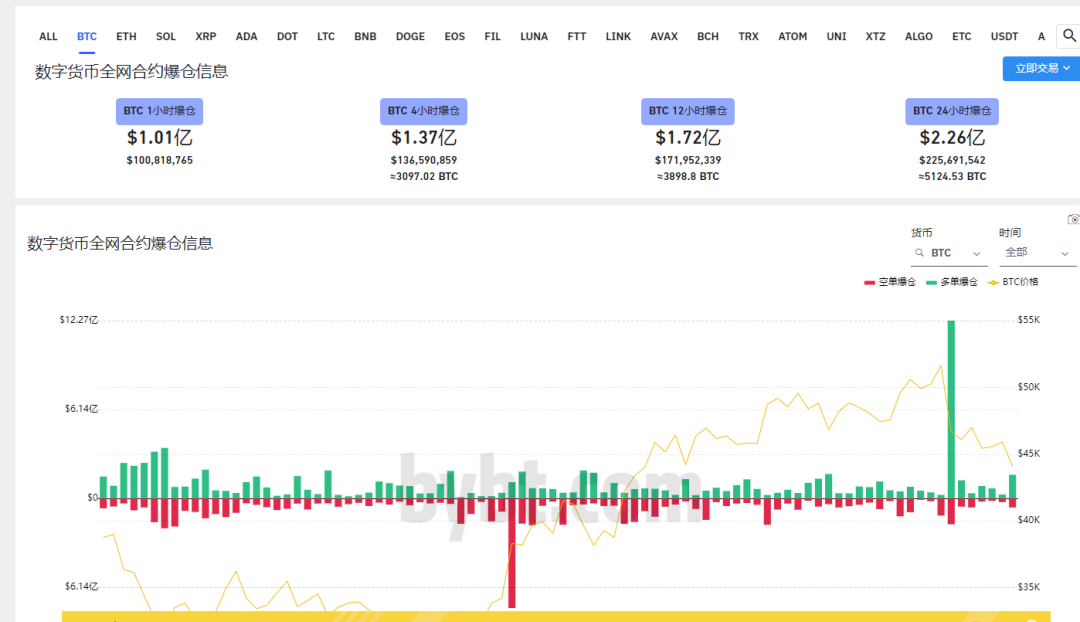
Task: Click the tallest red short-liquidation bar
Action: (x=512, y=553)
